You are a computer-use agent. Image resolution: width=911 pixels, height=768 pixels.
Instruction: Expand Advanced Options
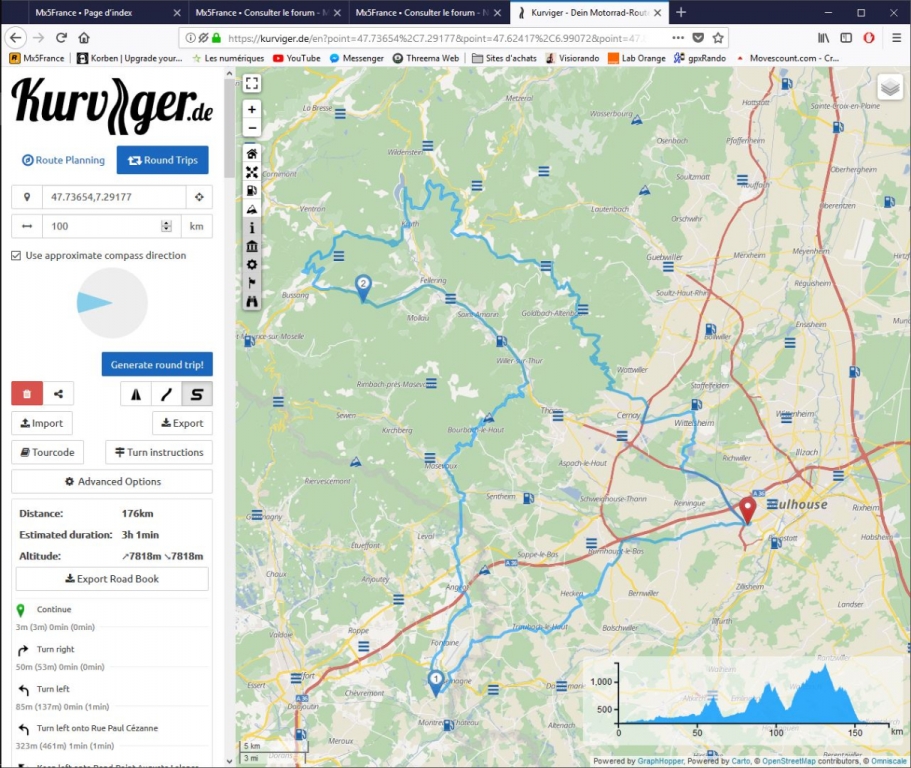pos(112,482)
